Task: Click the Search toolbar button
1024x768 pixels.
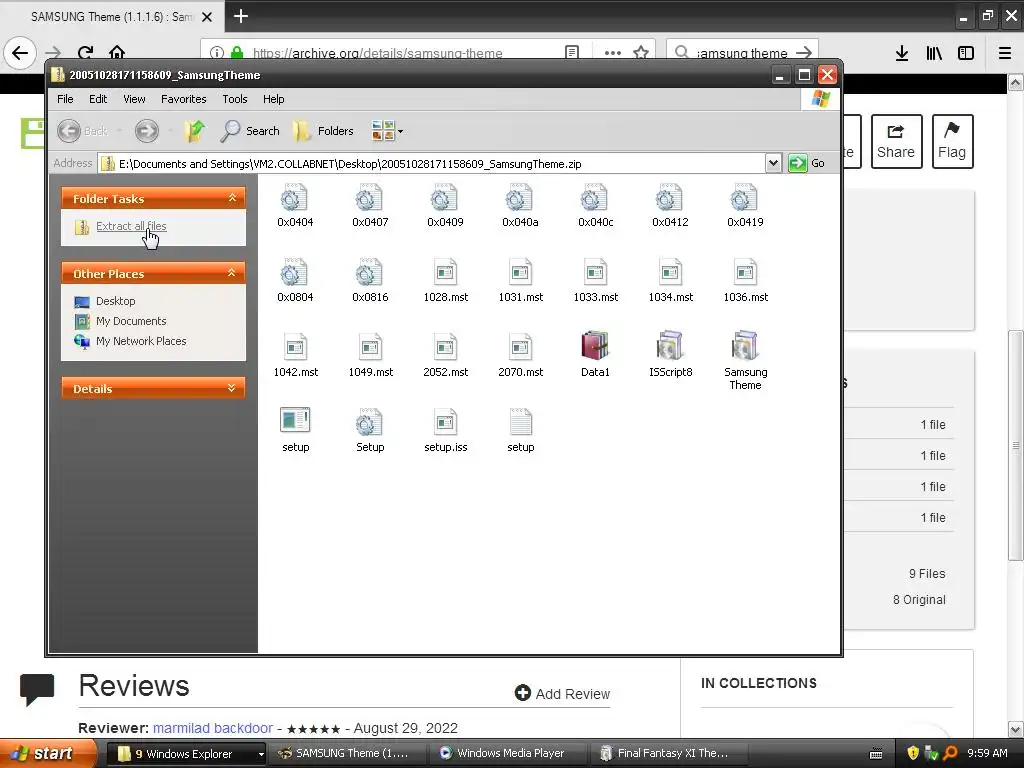Action: pyautogui.click(x=250, y=131)
